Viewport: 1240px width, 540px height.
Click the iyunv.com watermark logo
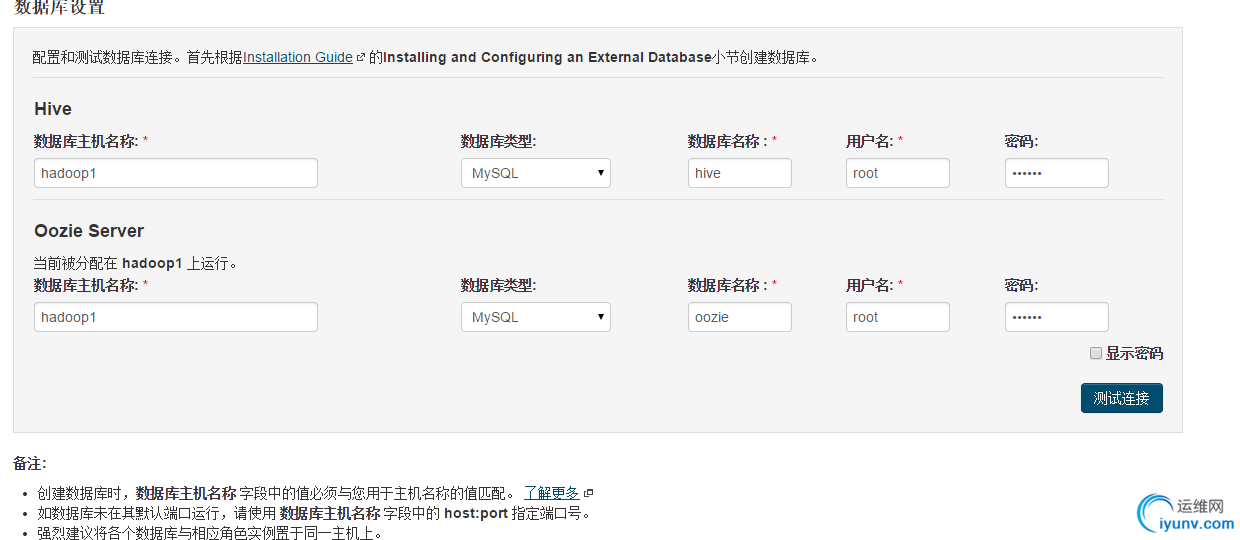tap(1186, 514)
